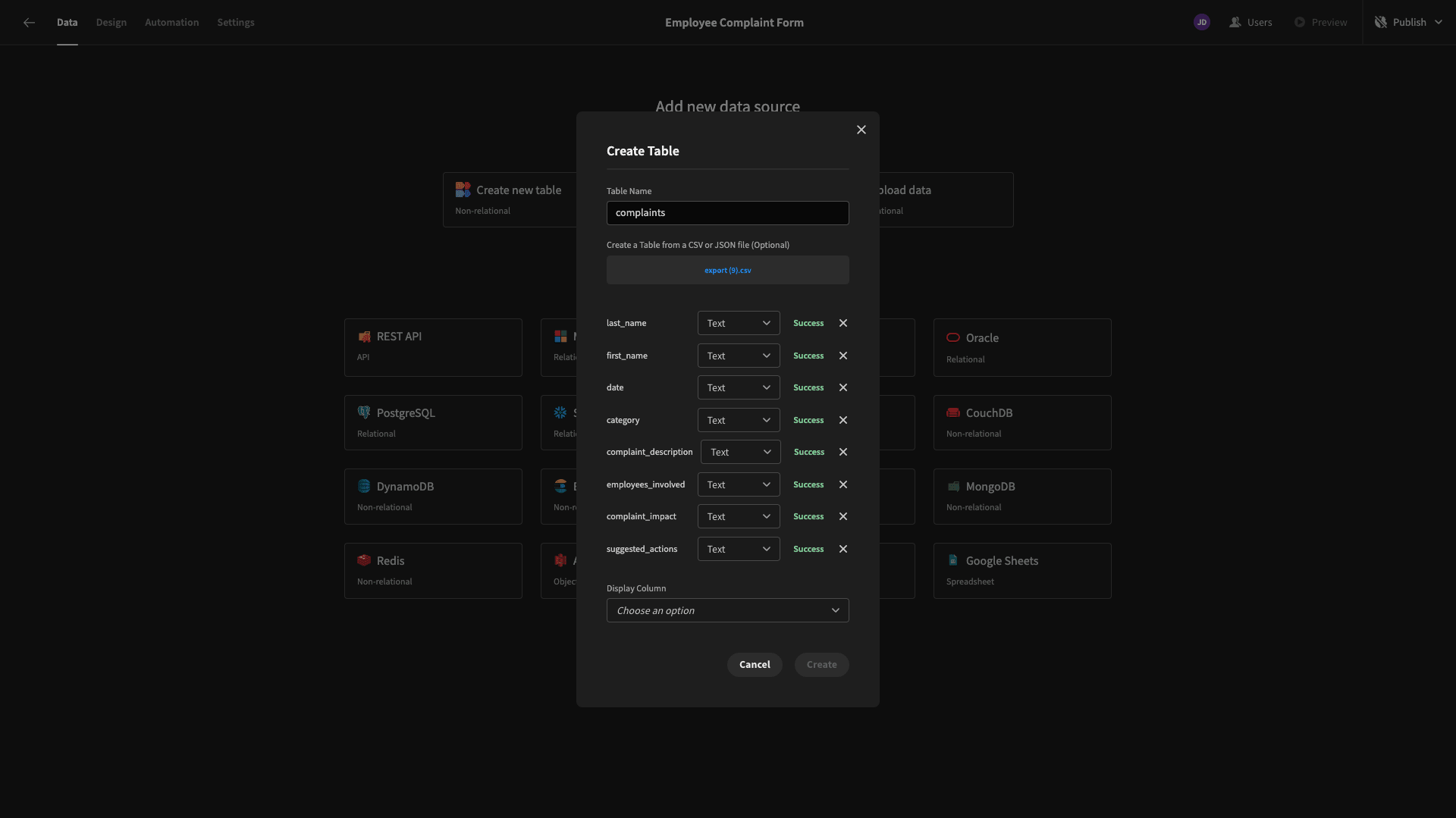Click the back arrow icon

(29, 23)
